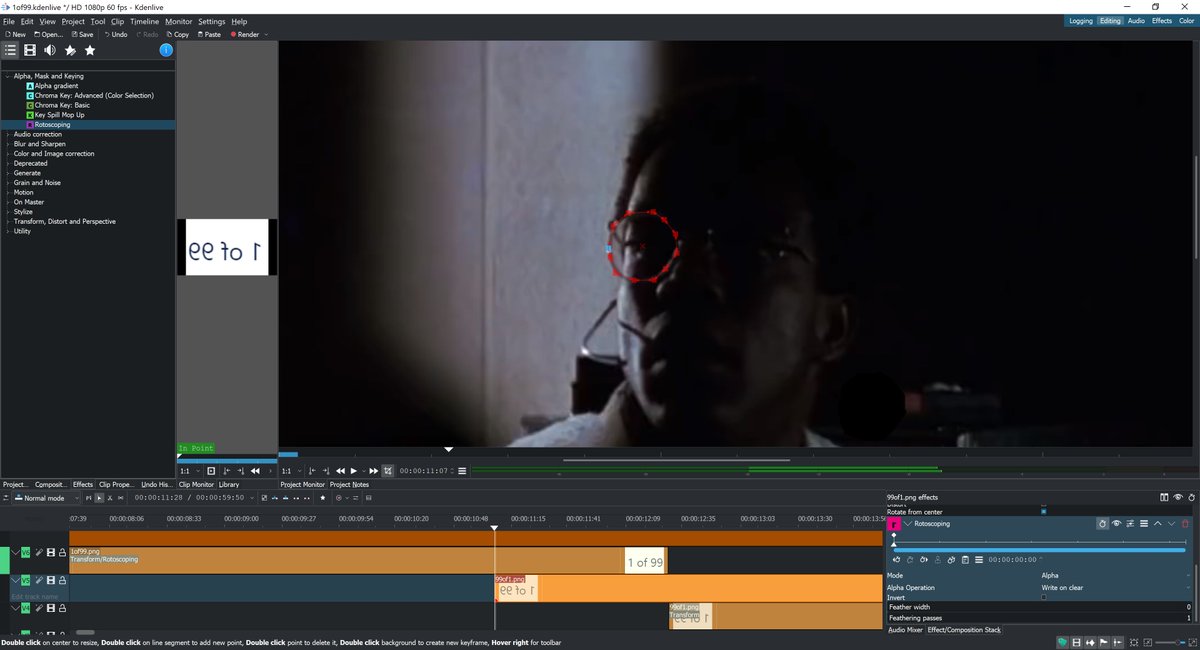Expand Transform, Distort and Perspective category
This screenshot has width=1200, height=650.
click(x=7, y=221)
